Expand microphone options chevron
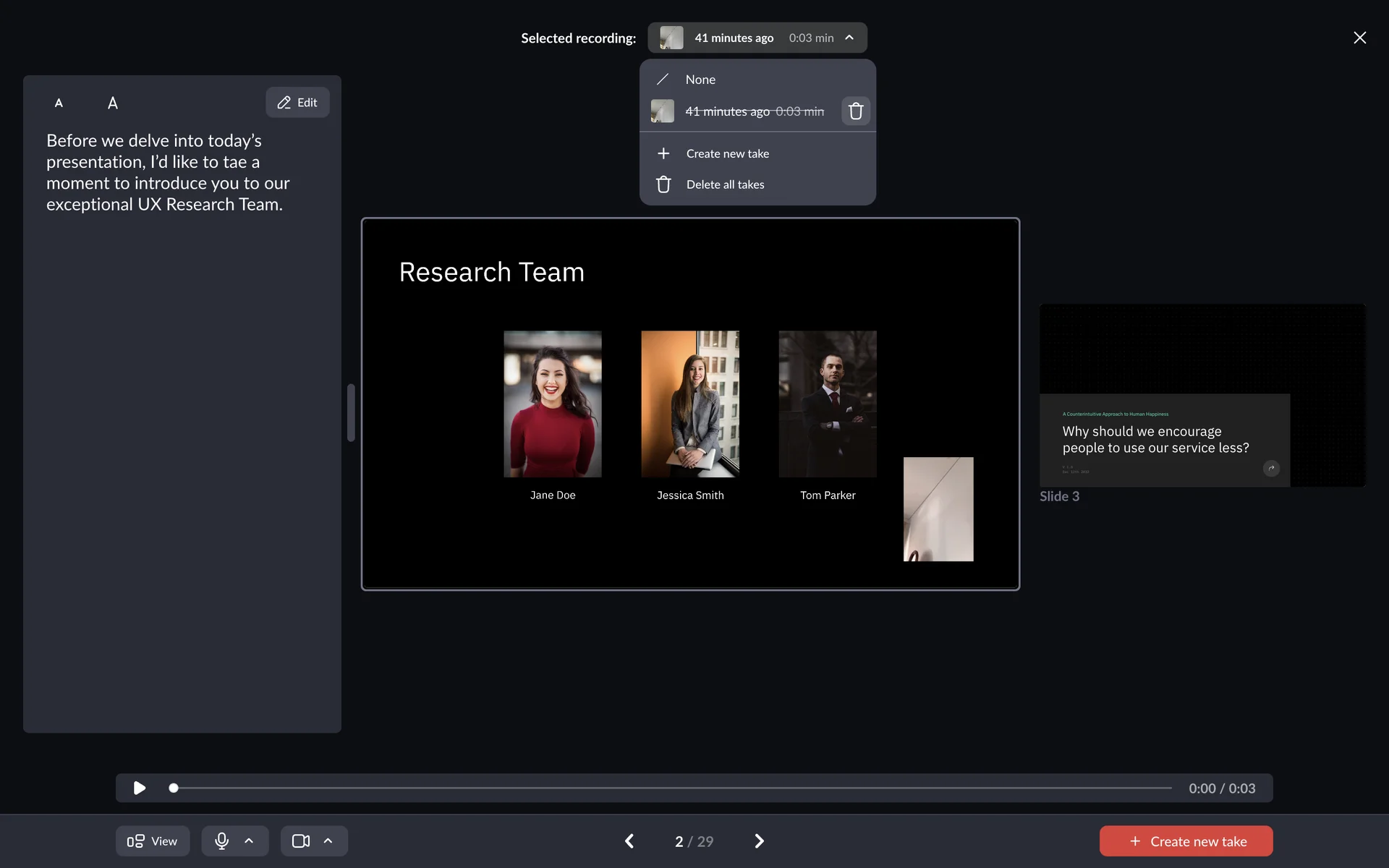 click(x=249, y=841)
